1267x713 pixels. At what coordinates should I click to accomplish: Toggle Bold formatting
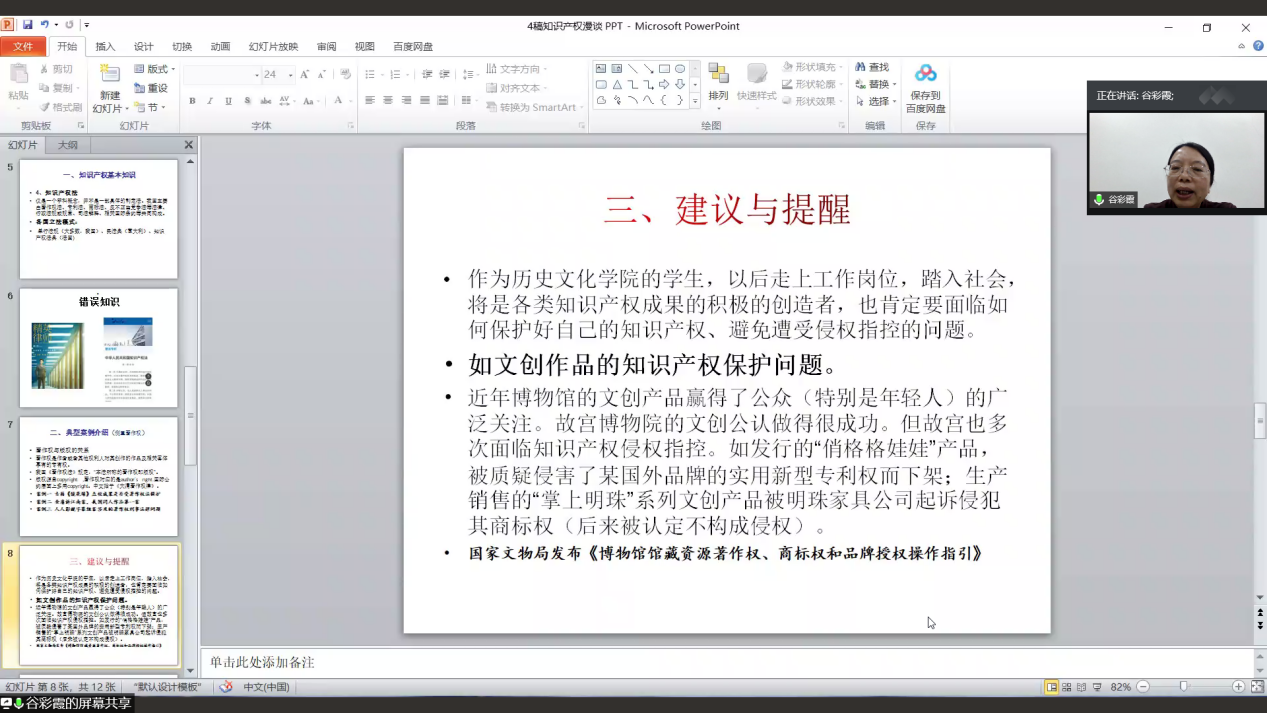(191, 101)
